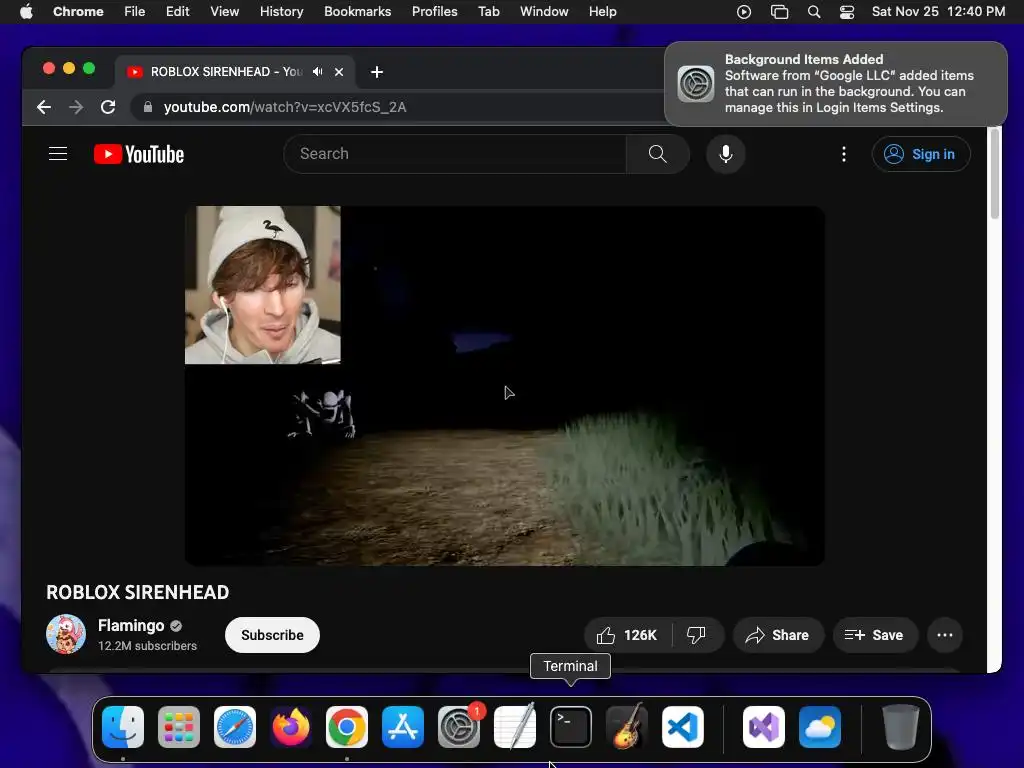The image size is (1024, 768).
Task: Open Finder from the Dock
Action: click(123, 727)
